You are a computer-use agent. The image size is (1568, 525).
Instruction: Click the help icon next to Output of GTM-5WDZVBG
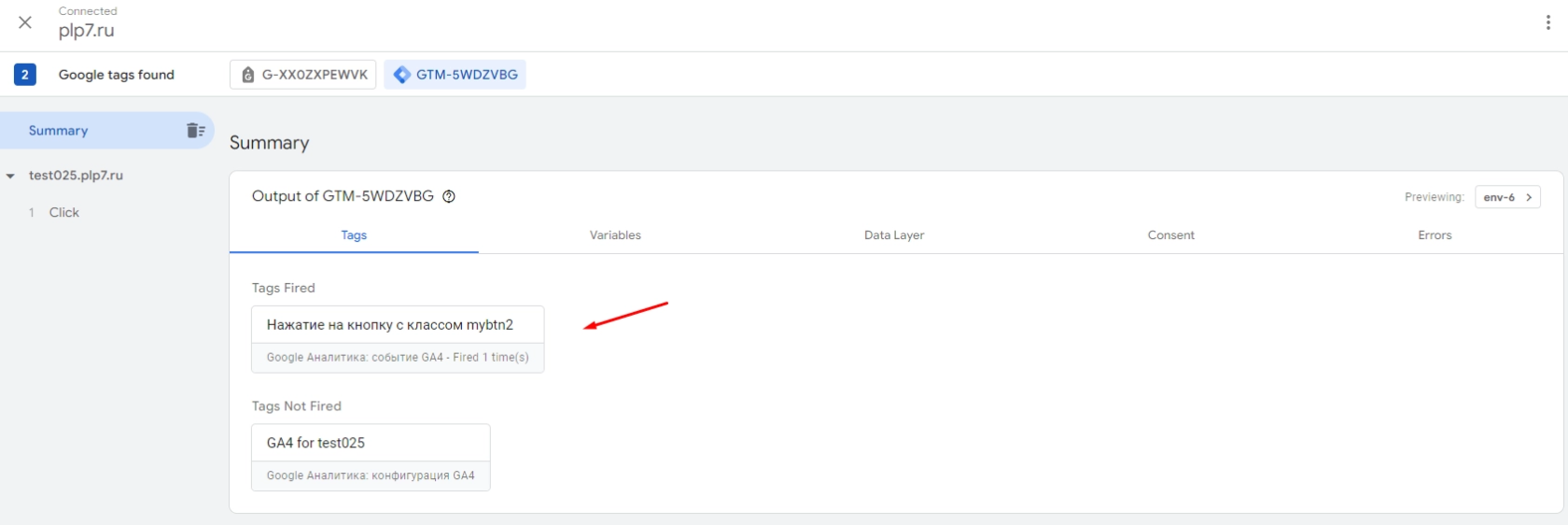point(449,196)
